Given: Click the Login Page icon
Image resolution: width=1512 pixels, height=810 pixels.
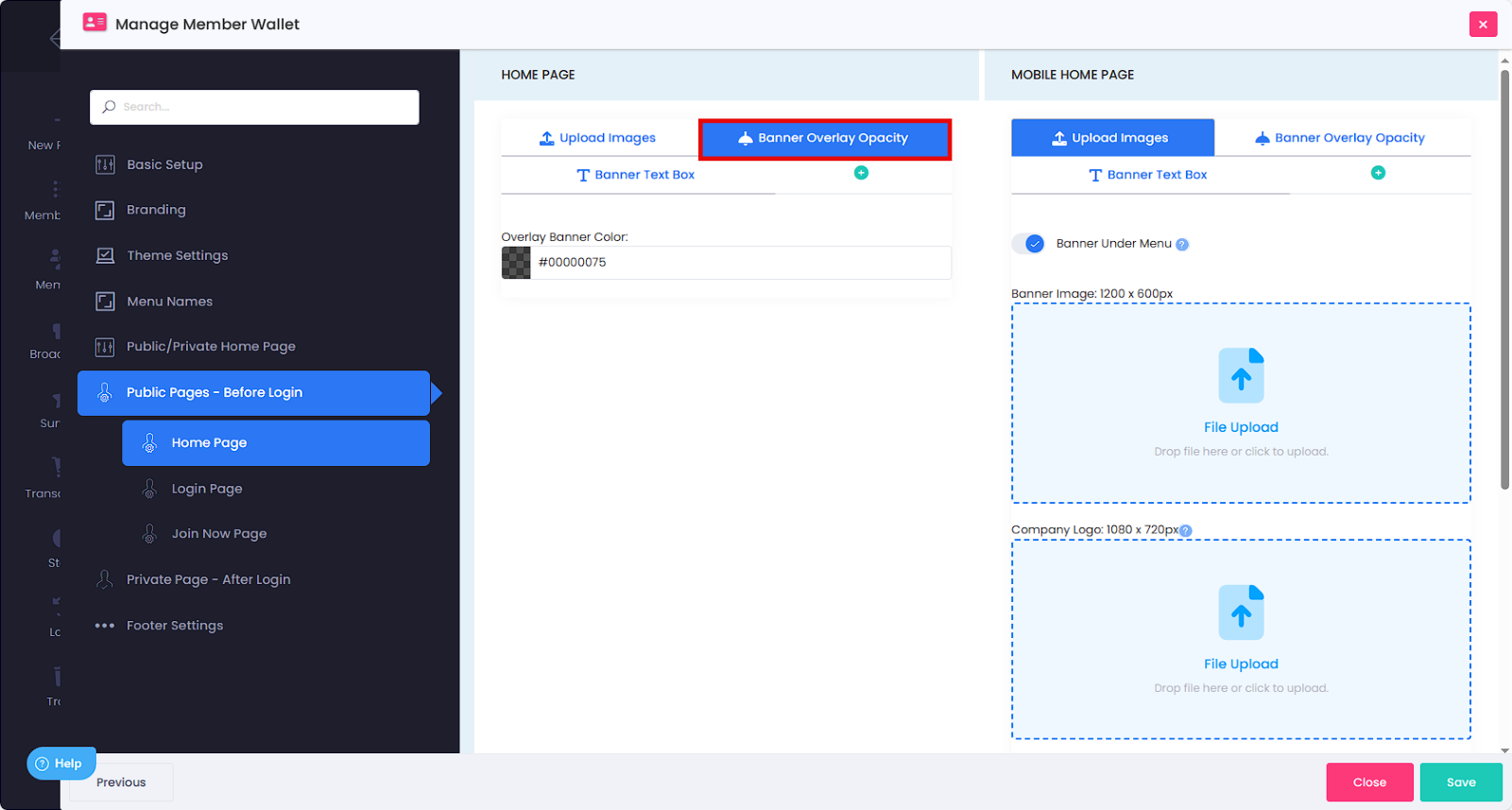Looking at the screenshot, I should 149,489.
